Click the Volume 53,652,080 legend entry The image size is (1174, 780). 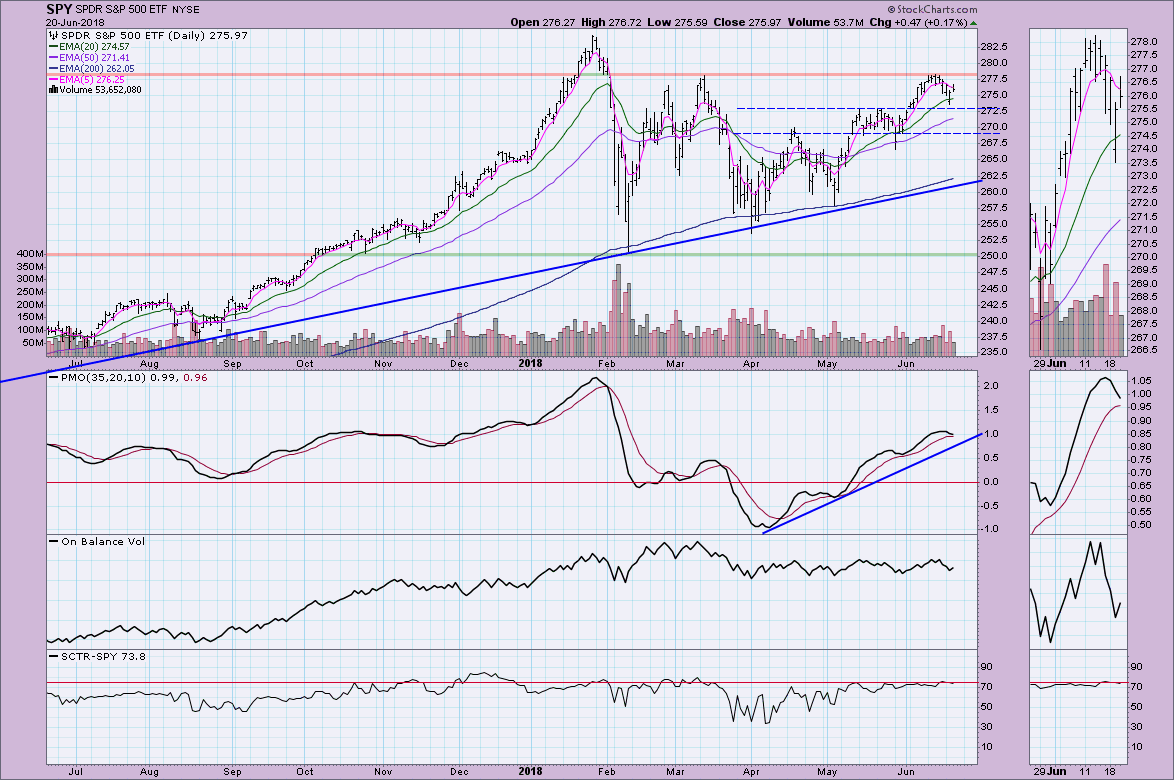pos(100,90)
